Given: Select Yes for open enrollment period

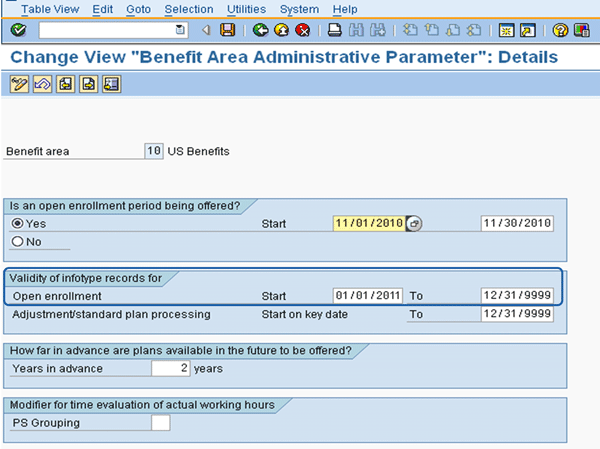Looking at the screenshot, I should (x=17, y=224).
